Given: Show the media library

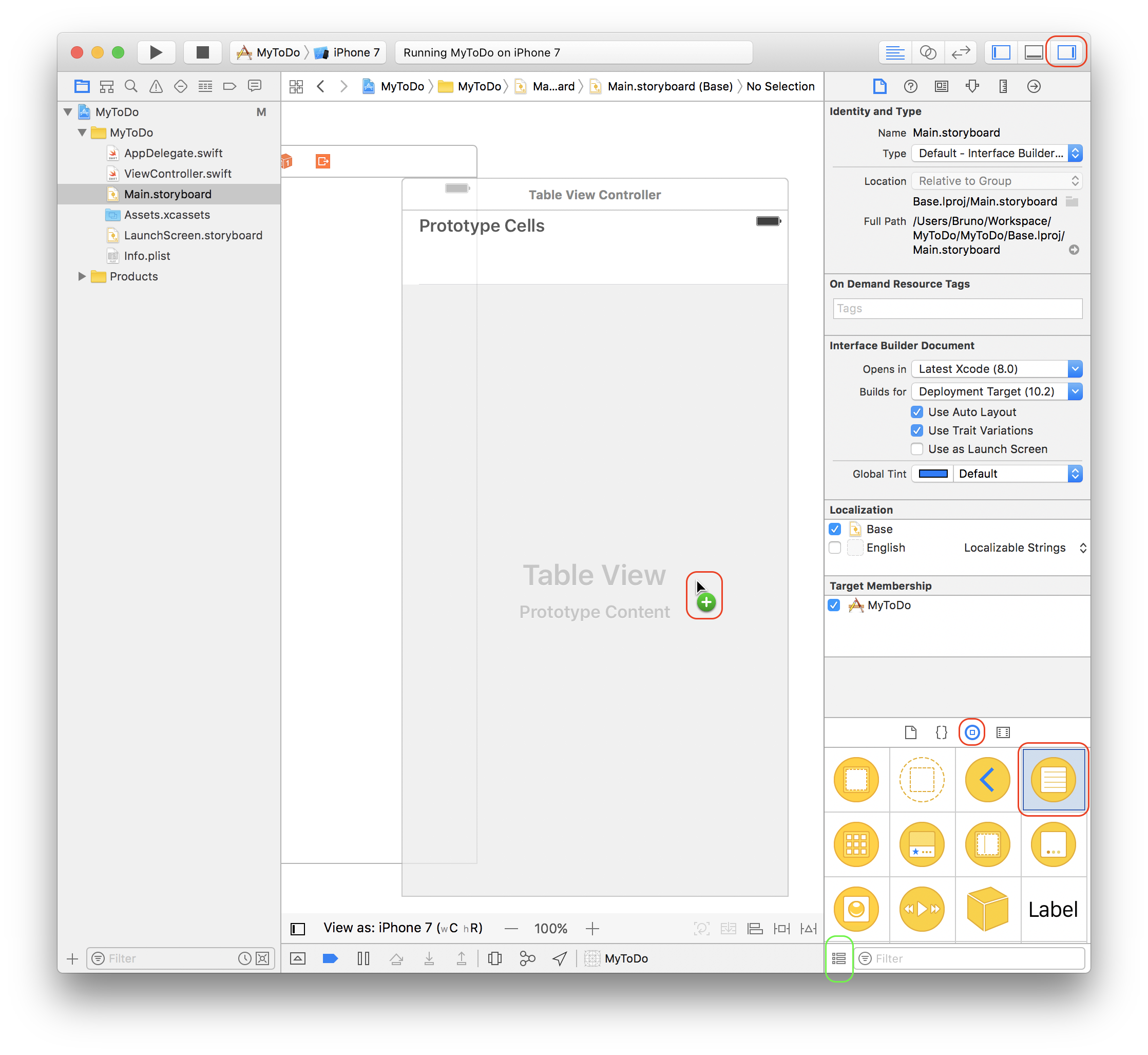Looking at the screenshot, I should point(1003,732).
